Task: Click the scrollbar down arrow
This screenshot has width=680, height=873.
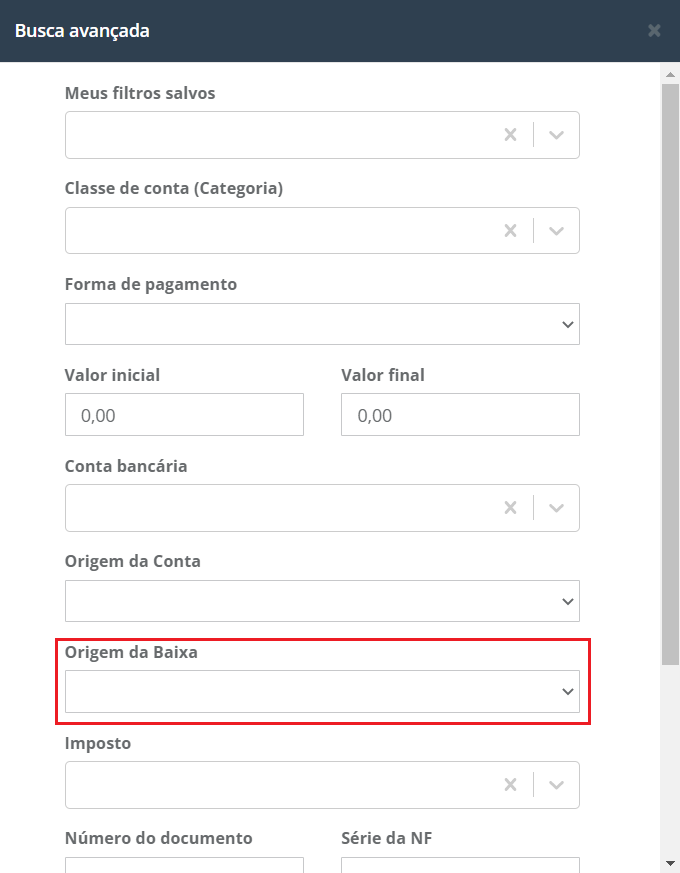Action: [670, 862]
